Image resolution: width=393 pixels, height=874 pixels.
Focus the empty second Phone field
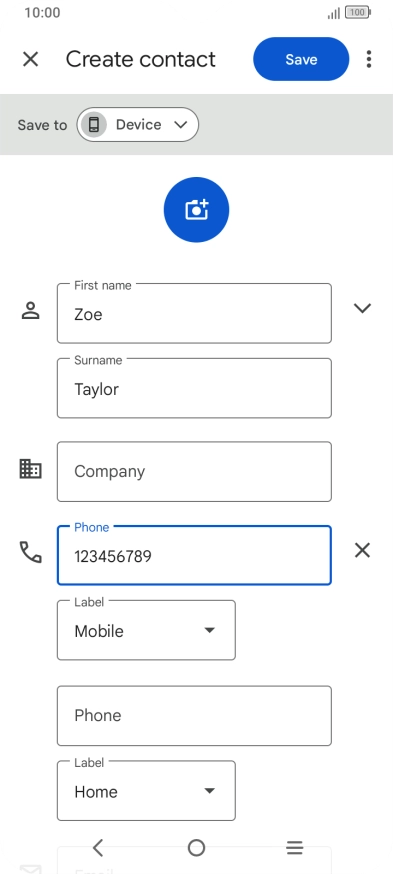(x=194, y=716)
